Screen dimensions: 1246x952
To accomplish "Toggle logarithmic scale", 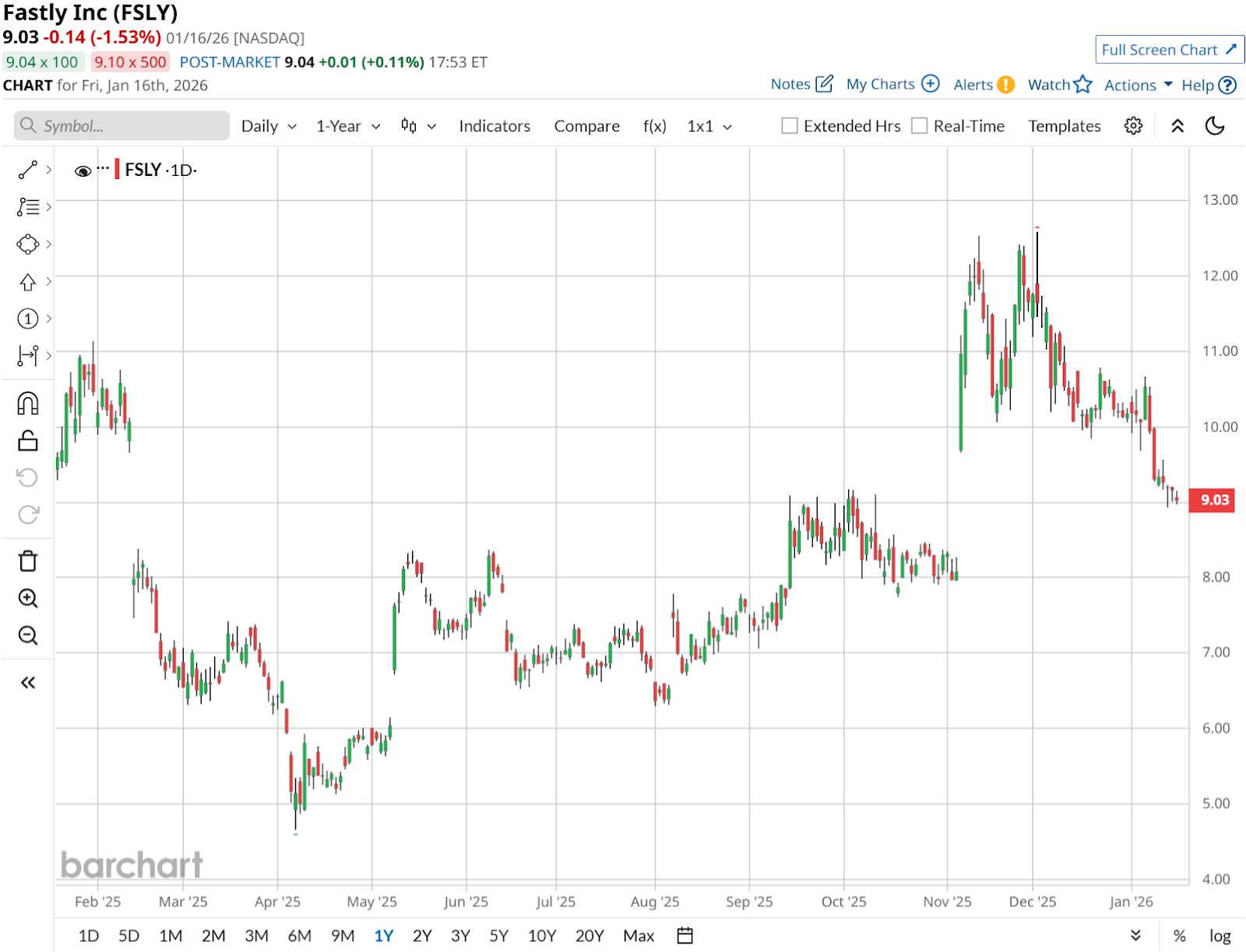I will (1220, 936).
